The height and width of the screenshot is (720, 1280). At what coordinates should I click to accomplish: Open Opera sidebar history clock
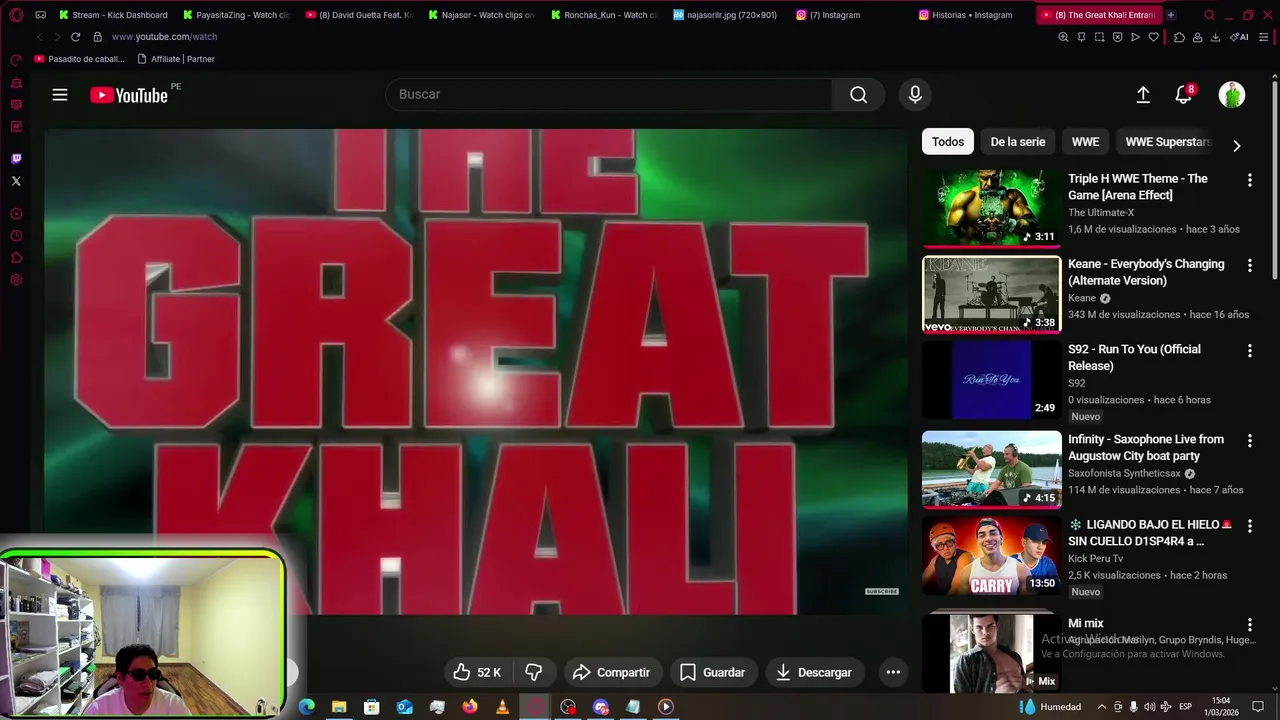click(x=16, y=236)
